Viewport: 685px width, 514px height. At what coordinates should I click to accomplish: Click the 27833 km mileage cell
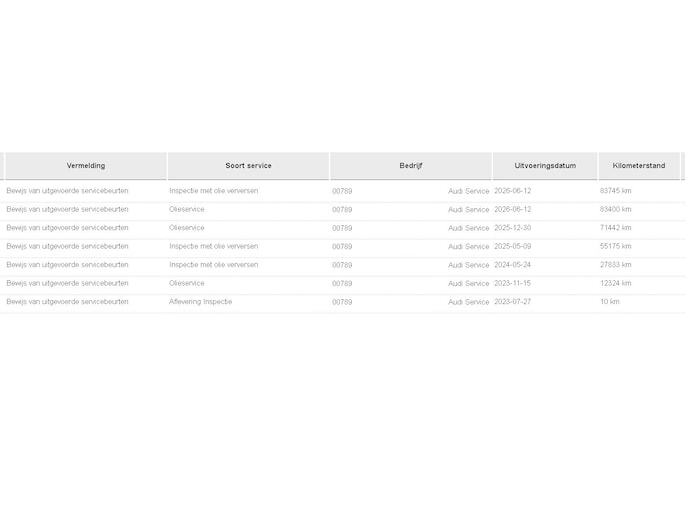coord(616,265)
